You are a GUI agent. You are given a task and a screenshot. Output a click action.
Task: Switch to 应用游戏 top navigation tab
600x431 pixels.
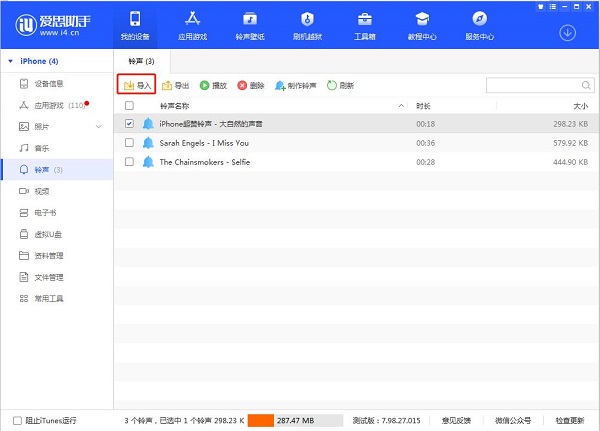[x=192, y=26]
